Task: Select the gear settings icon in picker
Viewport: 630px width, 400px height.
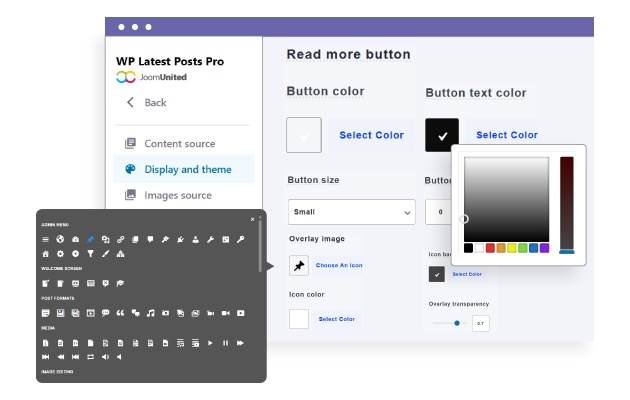Action: 60,254
